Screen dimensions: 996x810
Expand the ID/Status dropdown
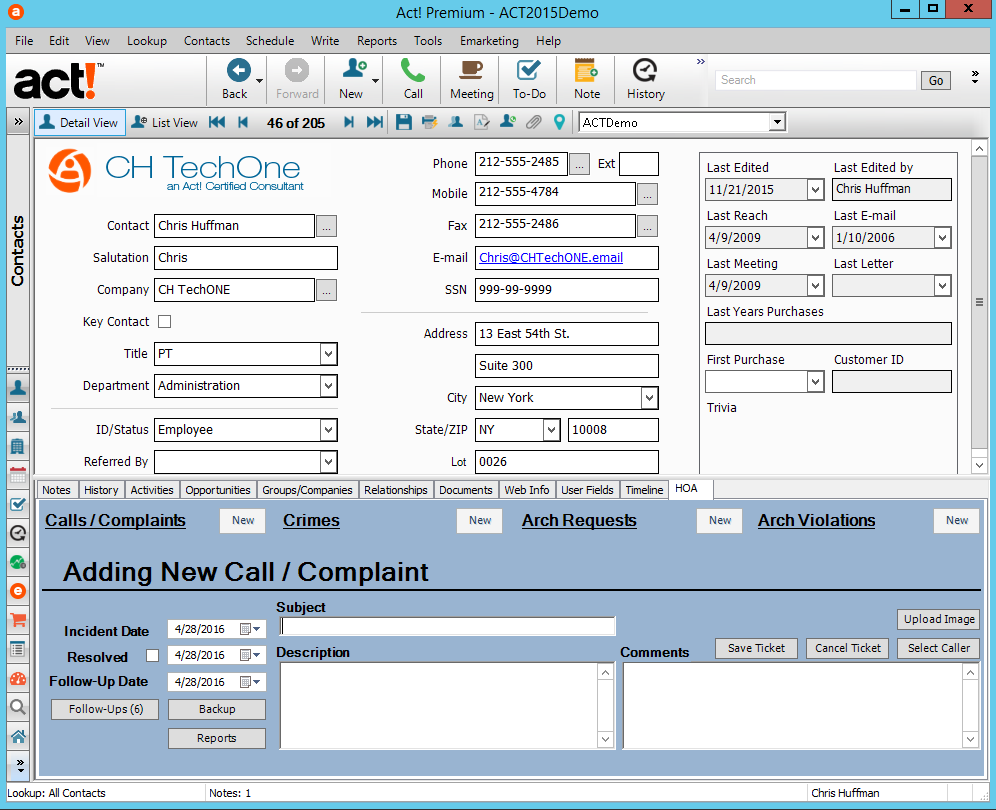[x=328, y=430]
